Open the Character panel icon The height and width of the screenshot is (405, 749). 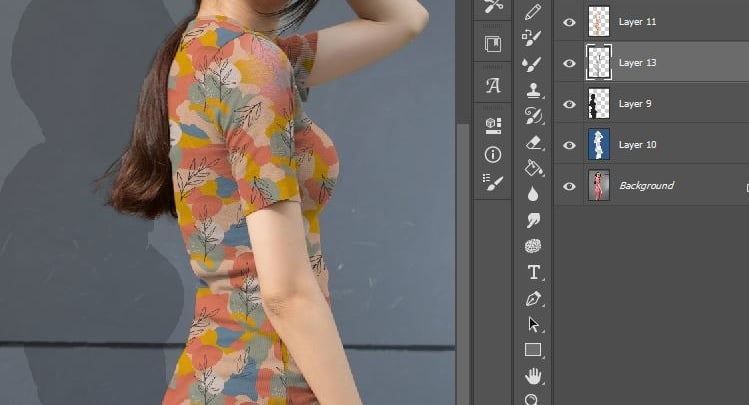tap(493, 85)
